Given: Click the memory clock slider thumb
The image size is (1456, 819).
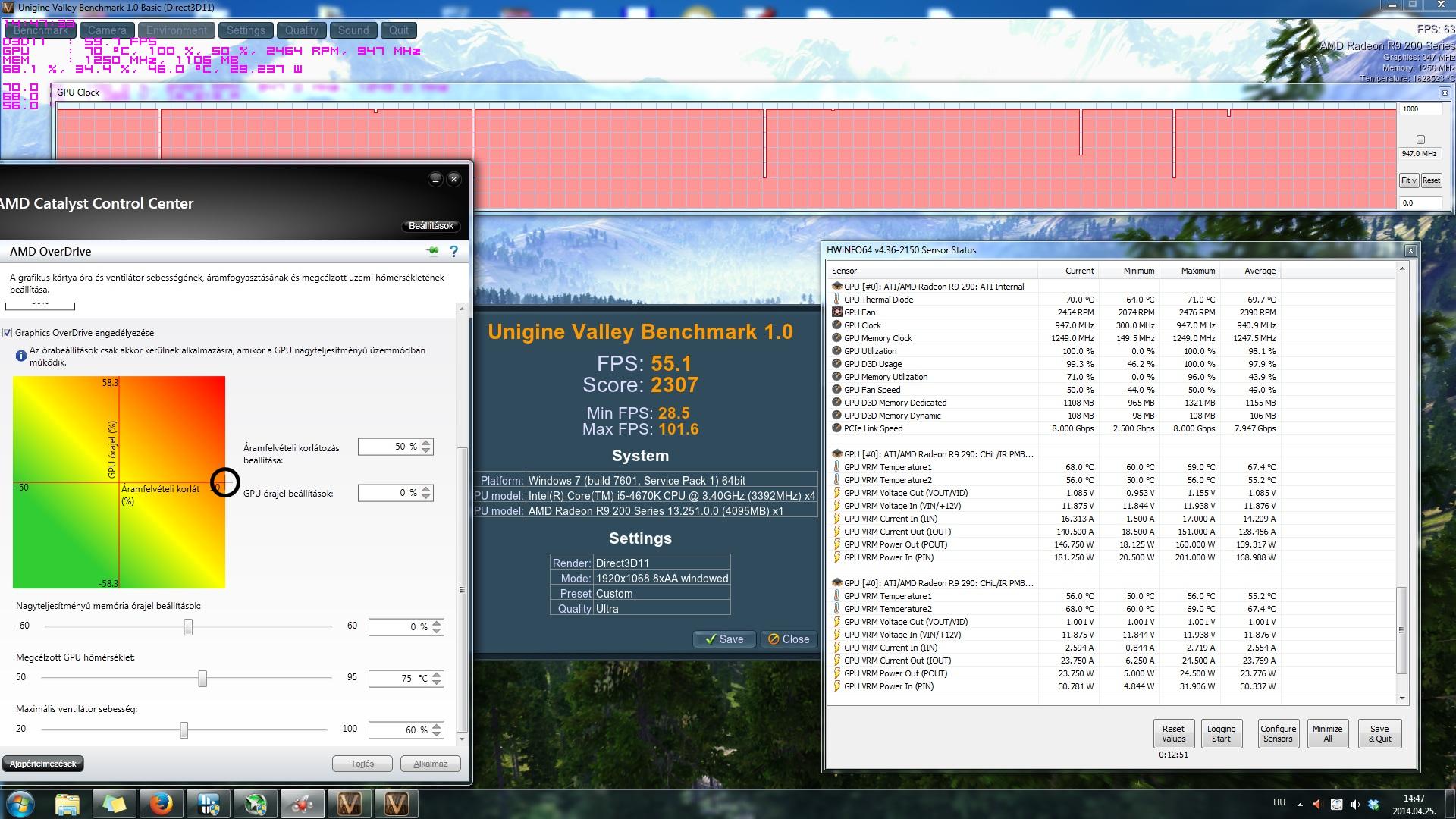Looking at the screenshot, I should click(188, 627).
